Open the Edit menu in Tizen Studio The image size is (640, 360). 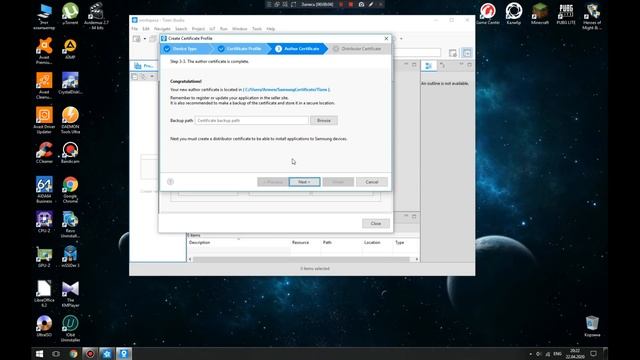[x=146, y=29]
